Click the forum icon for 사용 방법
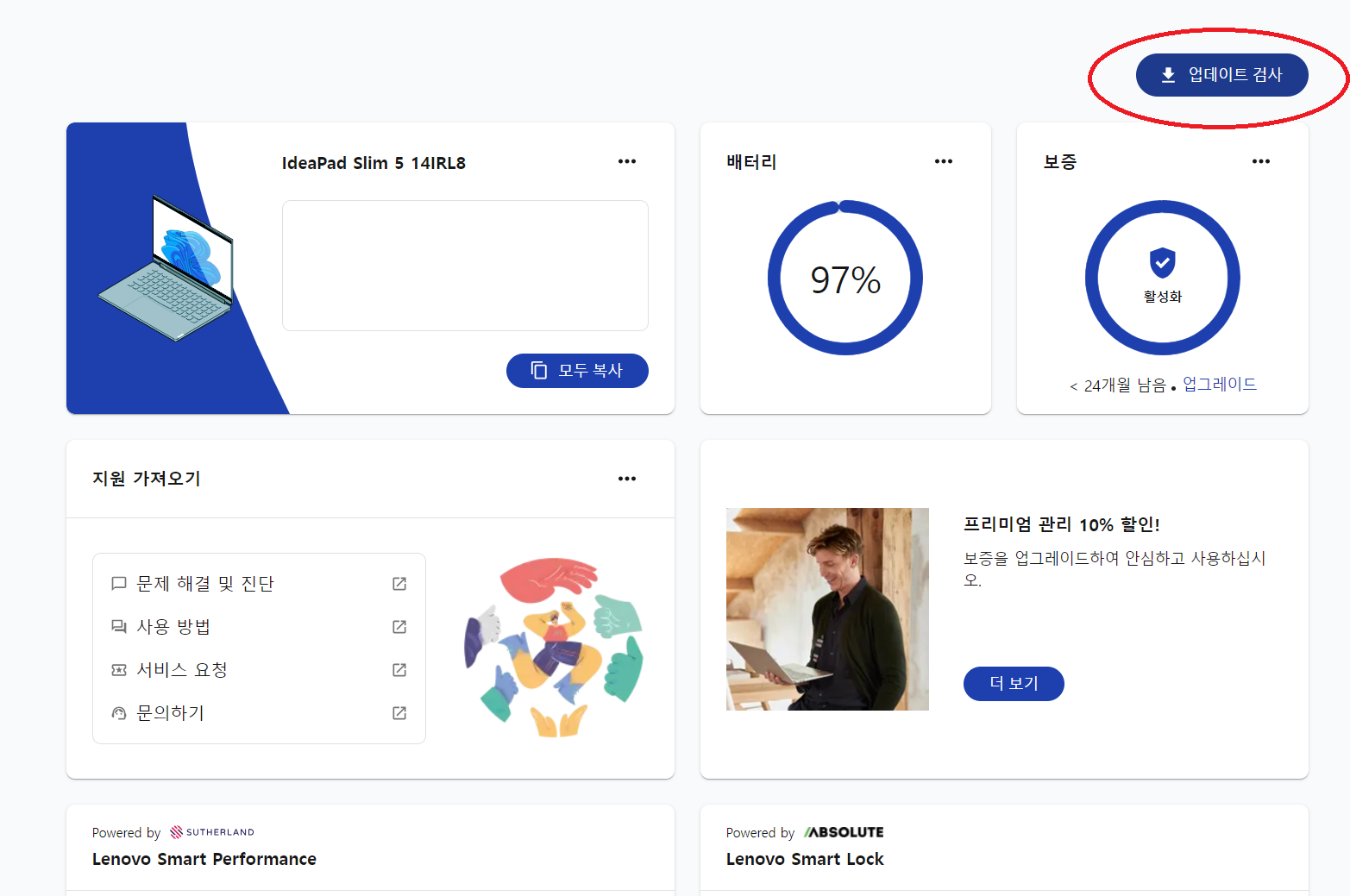This screenshot has height=896, width=1350. tap(119, 627)
